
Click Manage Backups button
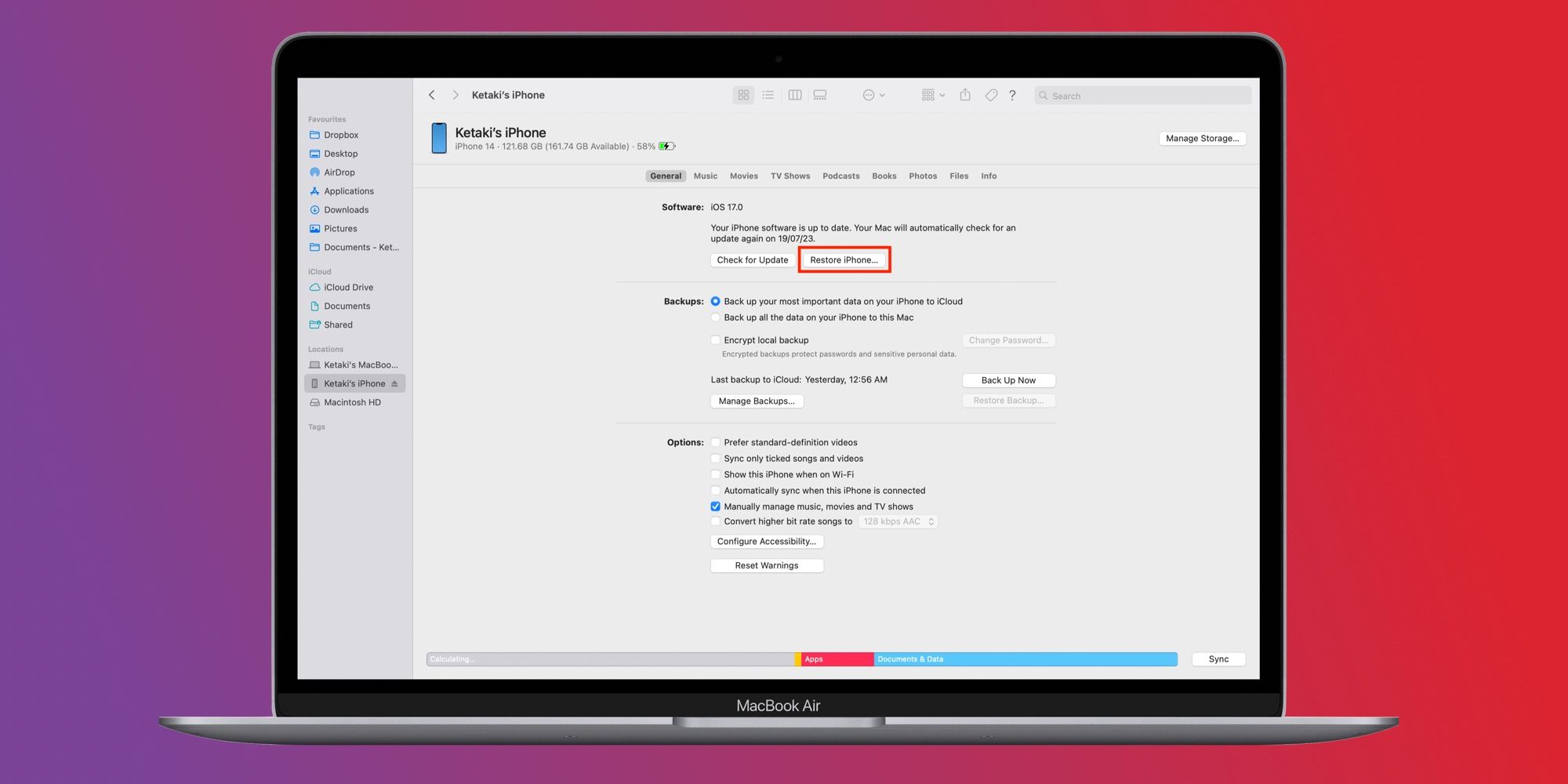(757, 401)
